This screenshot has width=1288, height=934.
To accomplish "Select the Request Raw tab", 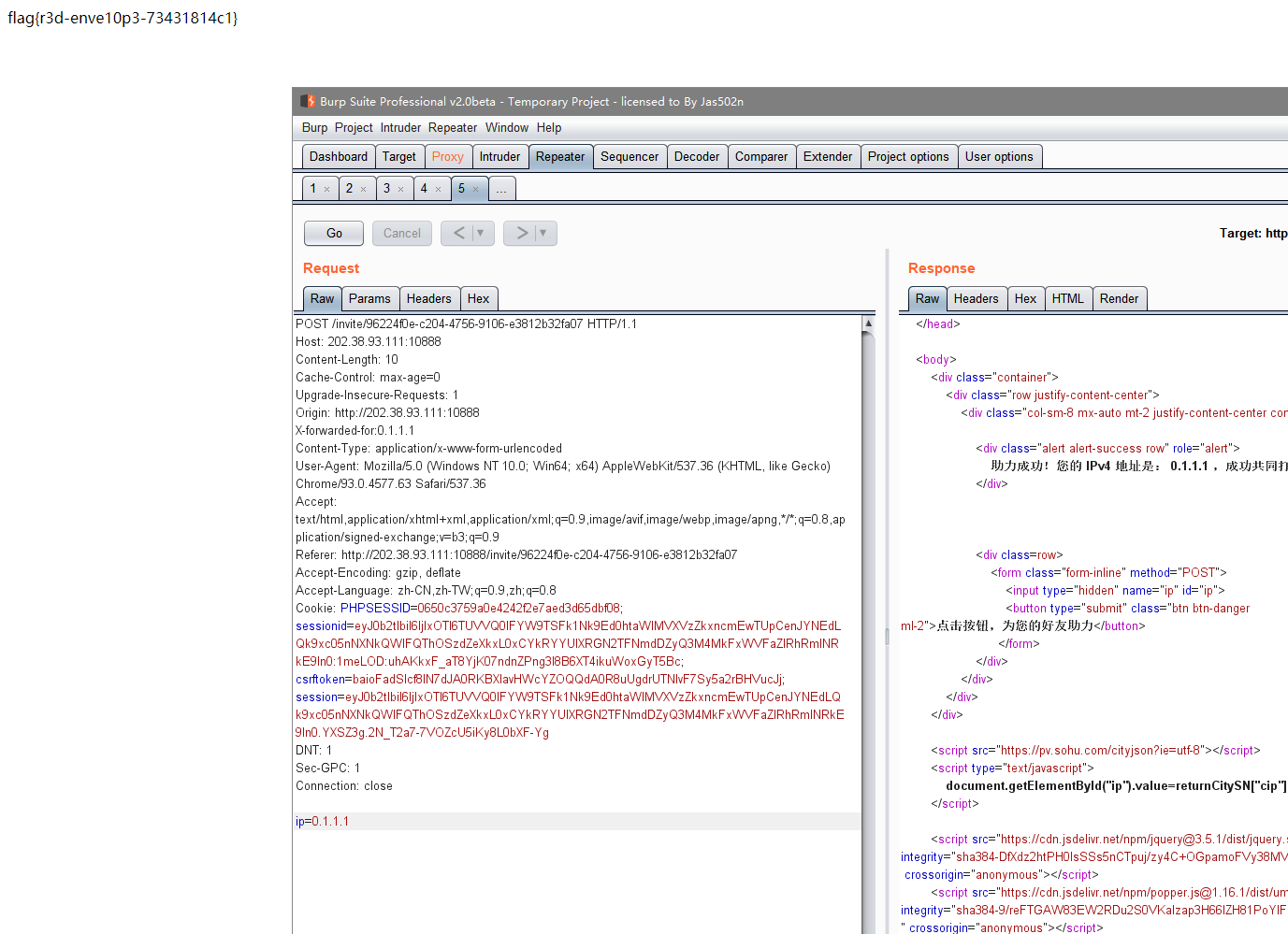I will (323, 298).
